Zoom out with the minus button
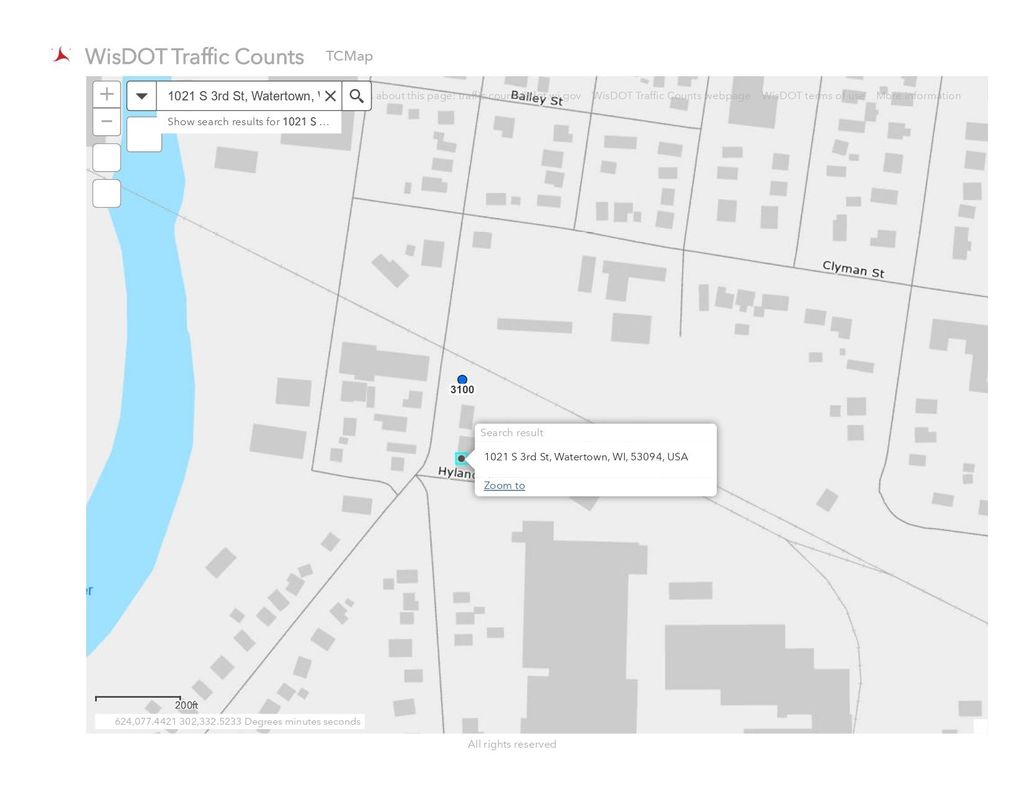Viewport: 1024px width, 791px height. (106, 123)
